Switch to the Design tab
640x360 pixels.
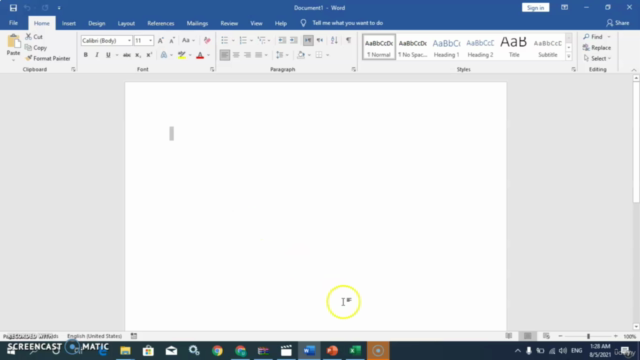point(97,23)
